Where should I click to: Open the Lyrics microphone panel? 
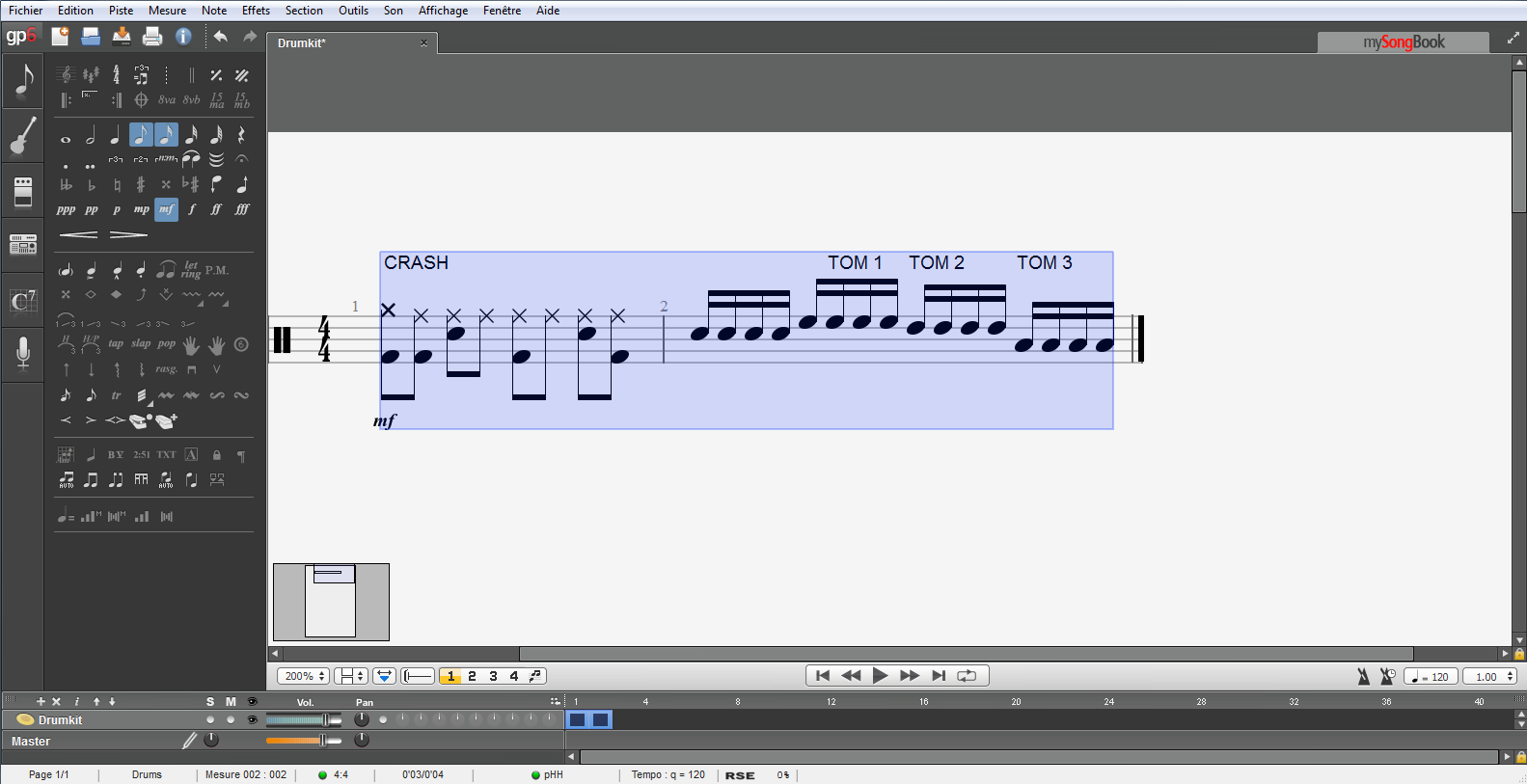tap(22, 354)
